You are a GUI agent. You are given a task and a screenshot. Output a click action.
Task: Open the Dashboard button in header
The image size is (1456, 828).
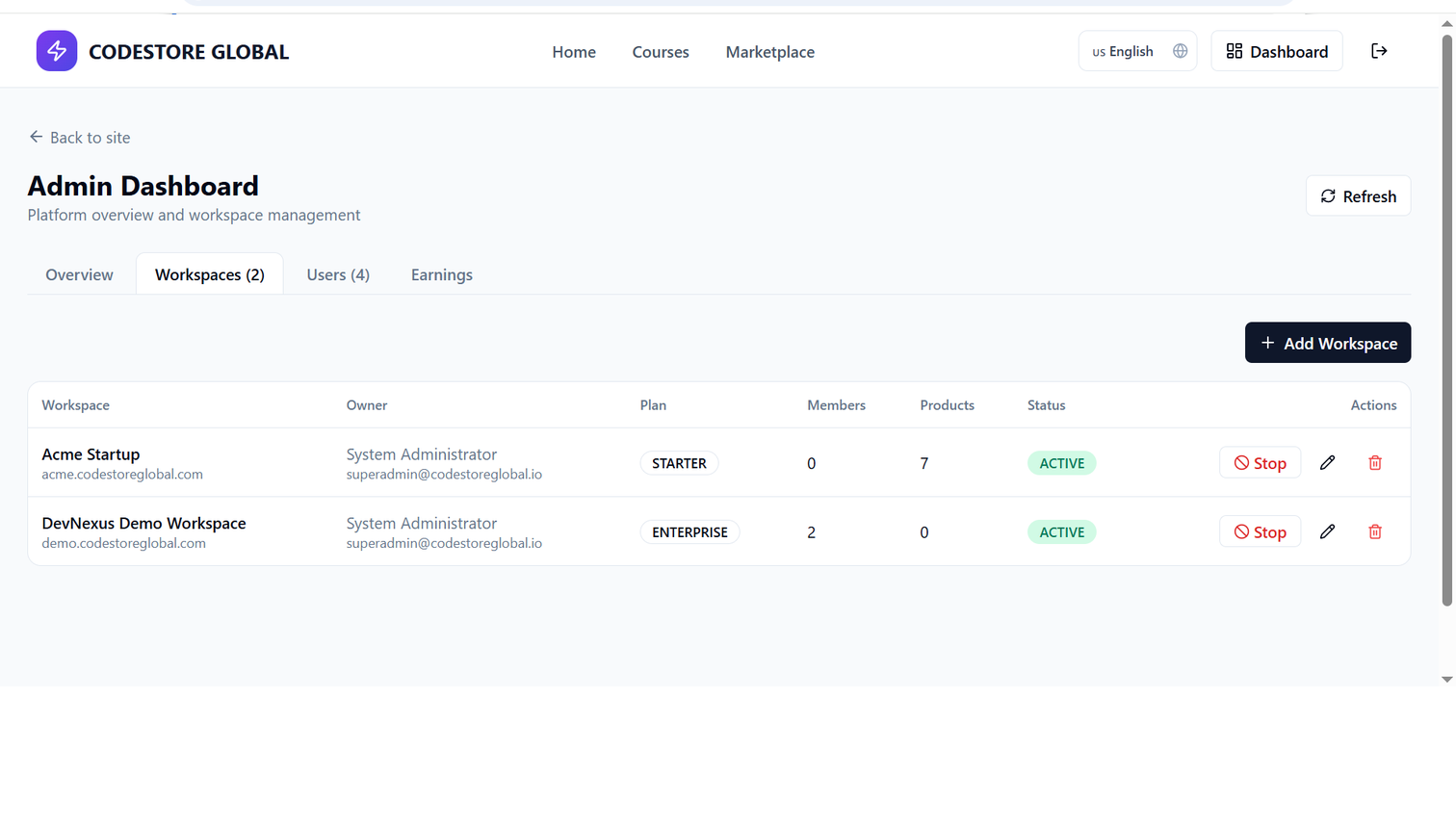click(x=1277, y=51)
